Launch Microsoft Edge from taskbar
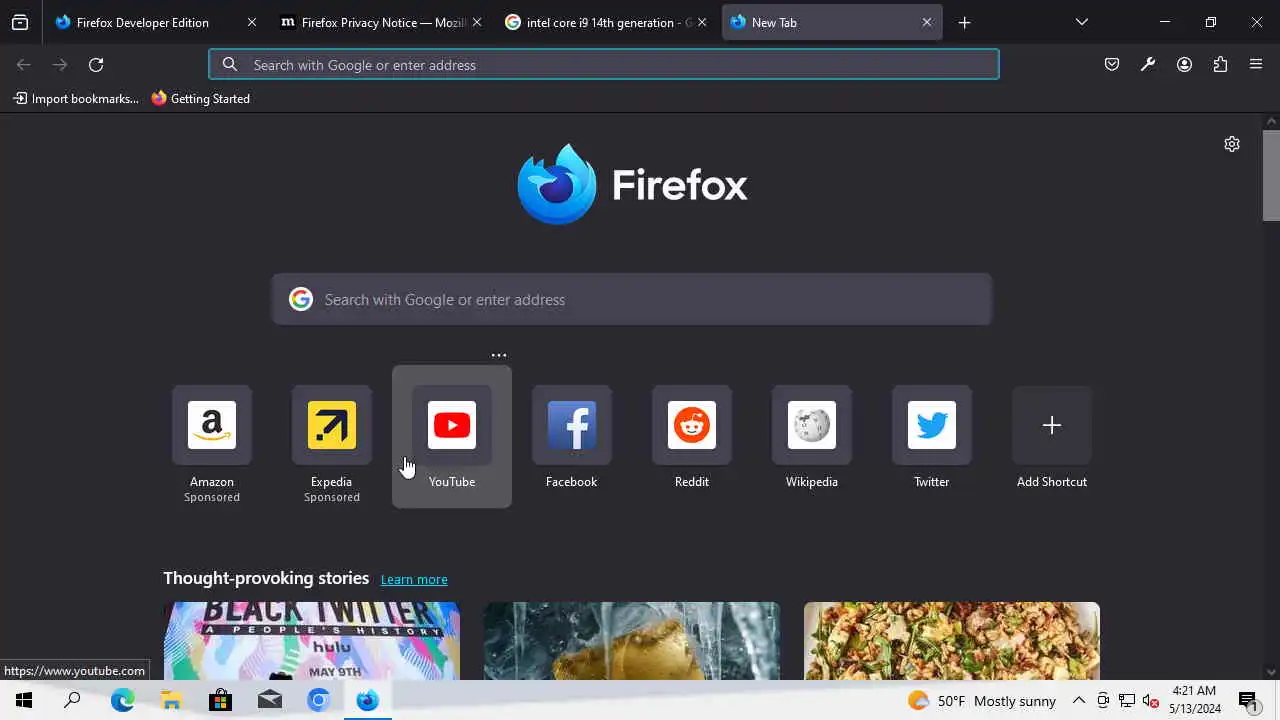 [x=122, y=700]
